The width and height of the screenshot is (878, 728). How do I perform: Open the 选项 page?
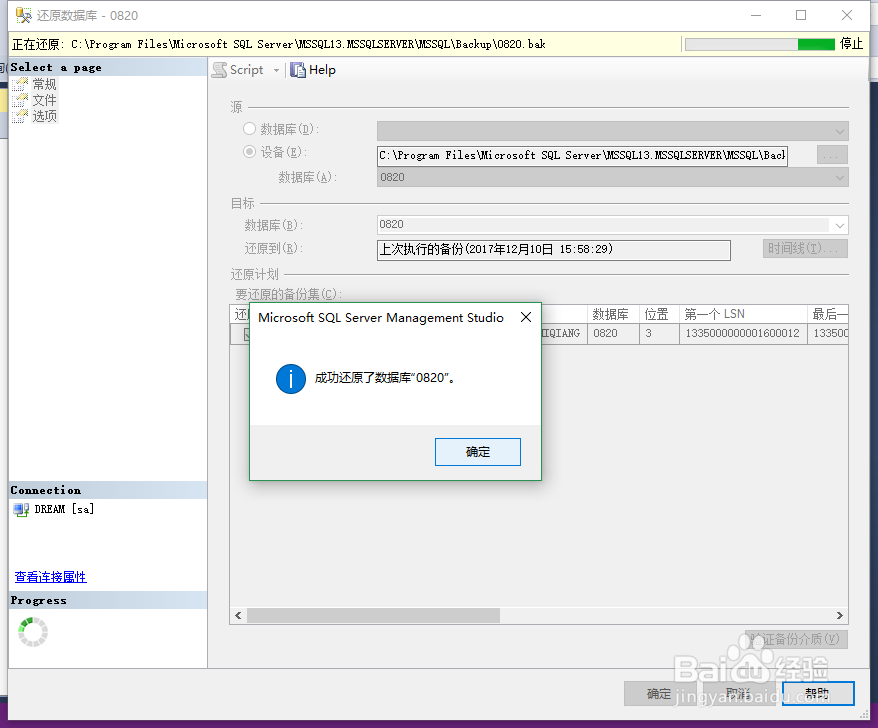(x=44, y=116)
